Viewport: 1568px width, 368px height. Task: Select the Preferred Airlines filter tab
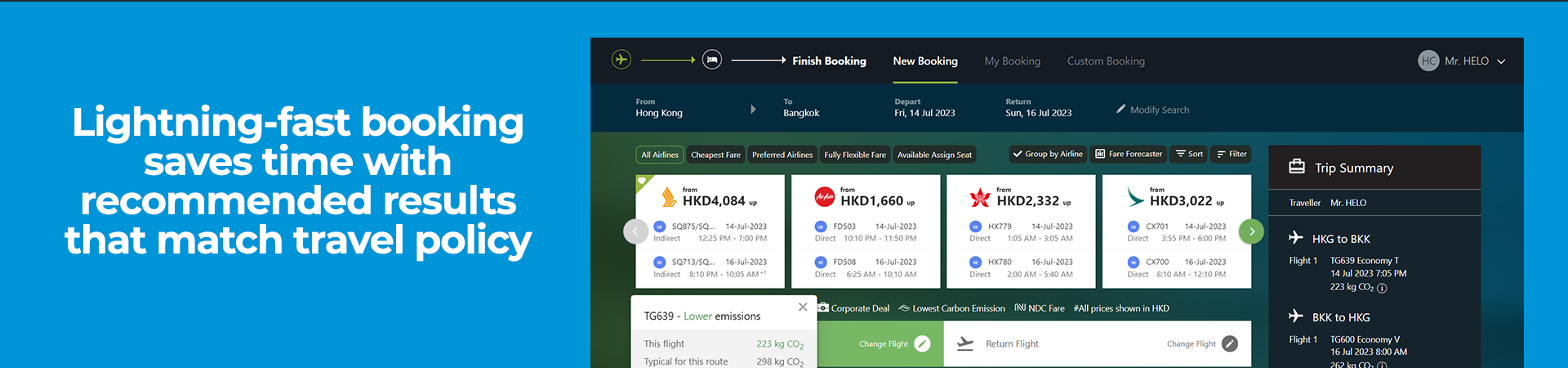point(782,155)
